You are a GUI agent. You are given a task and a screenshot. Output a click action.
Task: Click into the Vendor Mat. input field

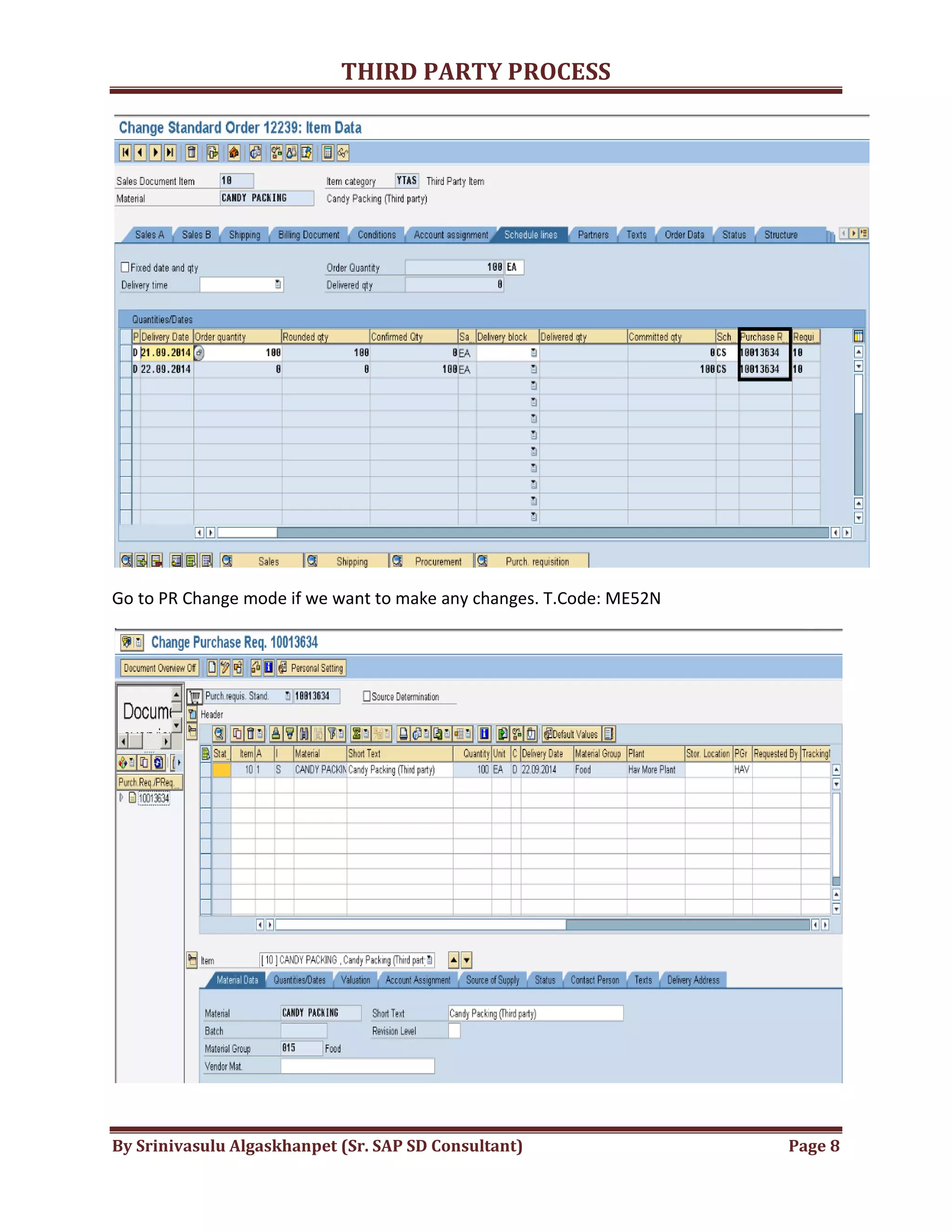coord(357,1066)
